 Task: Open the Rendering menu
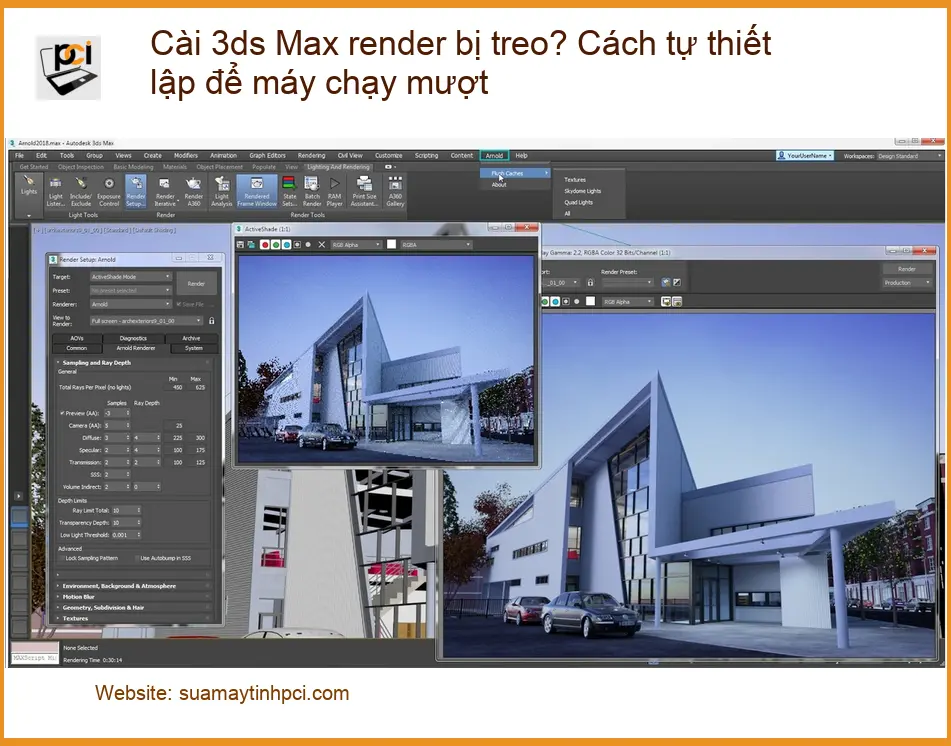click(x=311, y=156)
